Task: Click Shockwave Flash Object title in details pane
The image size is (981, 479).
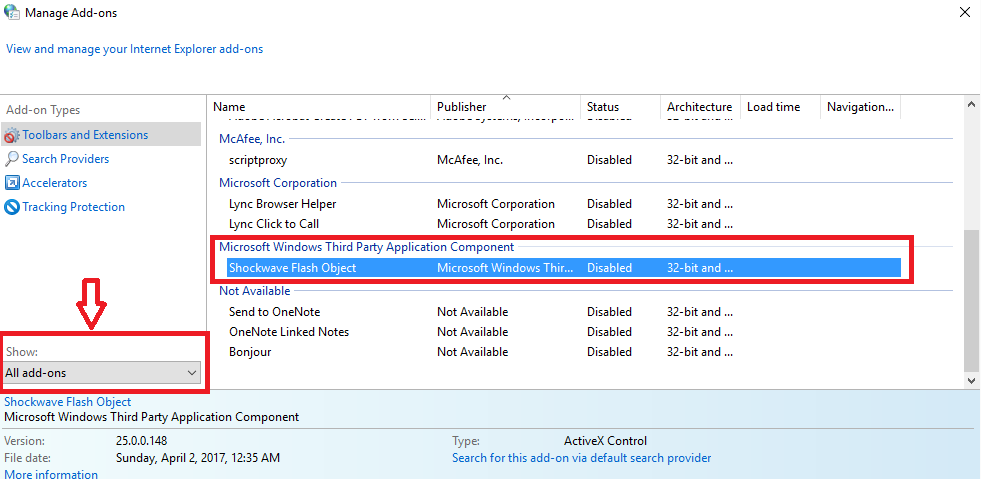Action: (x=68, y=402)
